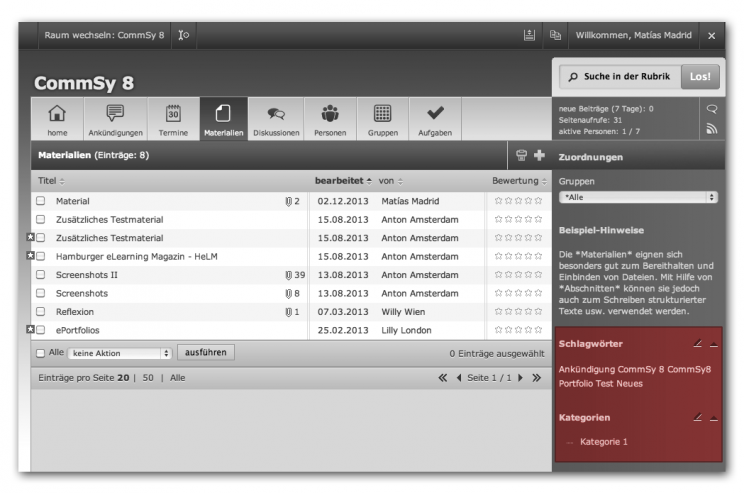Show 20 entries per page
This screenshot has width=744, height=493.
point(123,378)
